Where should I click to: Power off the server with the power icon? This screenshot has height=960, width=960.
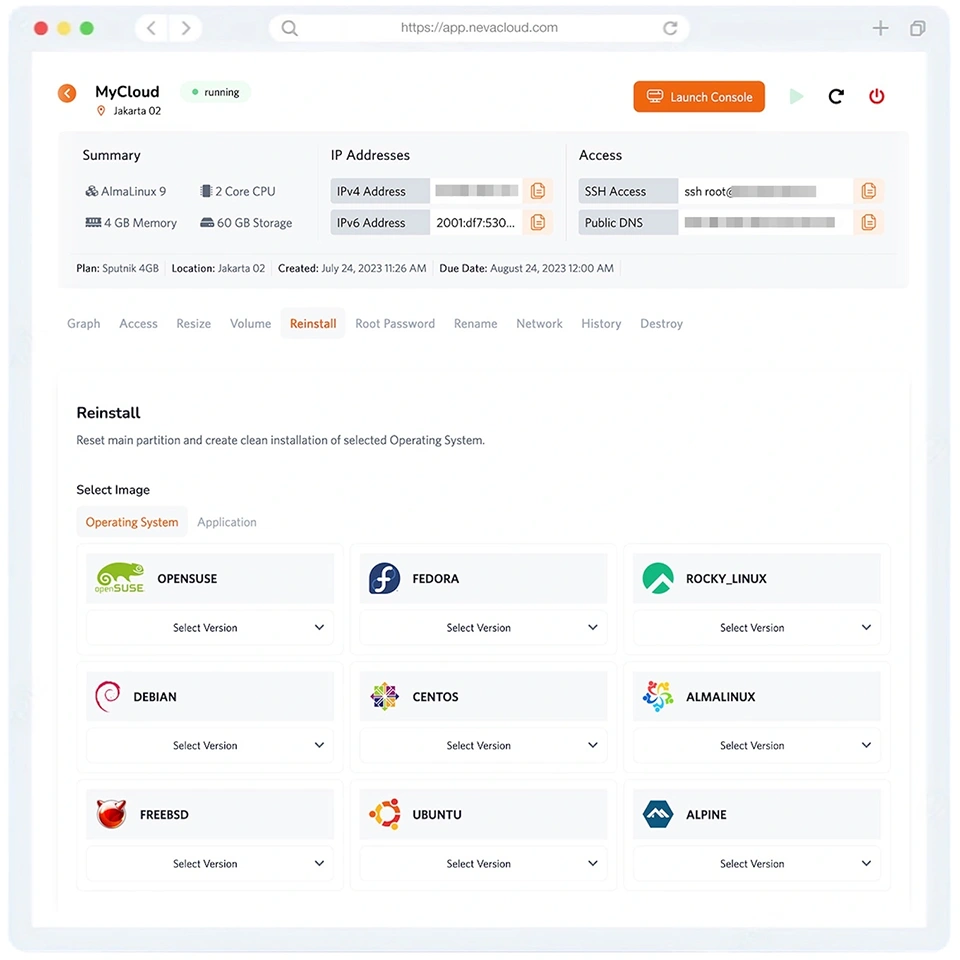click(x=876, y=96)
